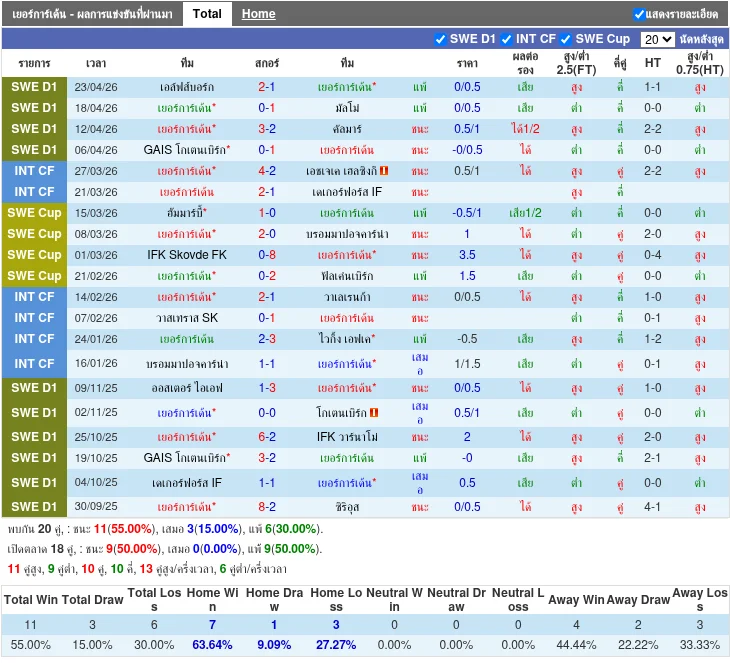Screen dimensions: 730x663
Task: Click red card icon beside โกเตนเบิร์ก on 02/11/25
Action: coord(374,413)
